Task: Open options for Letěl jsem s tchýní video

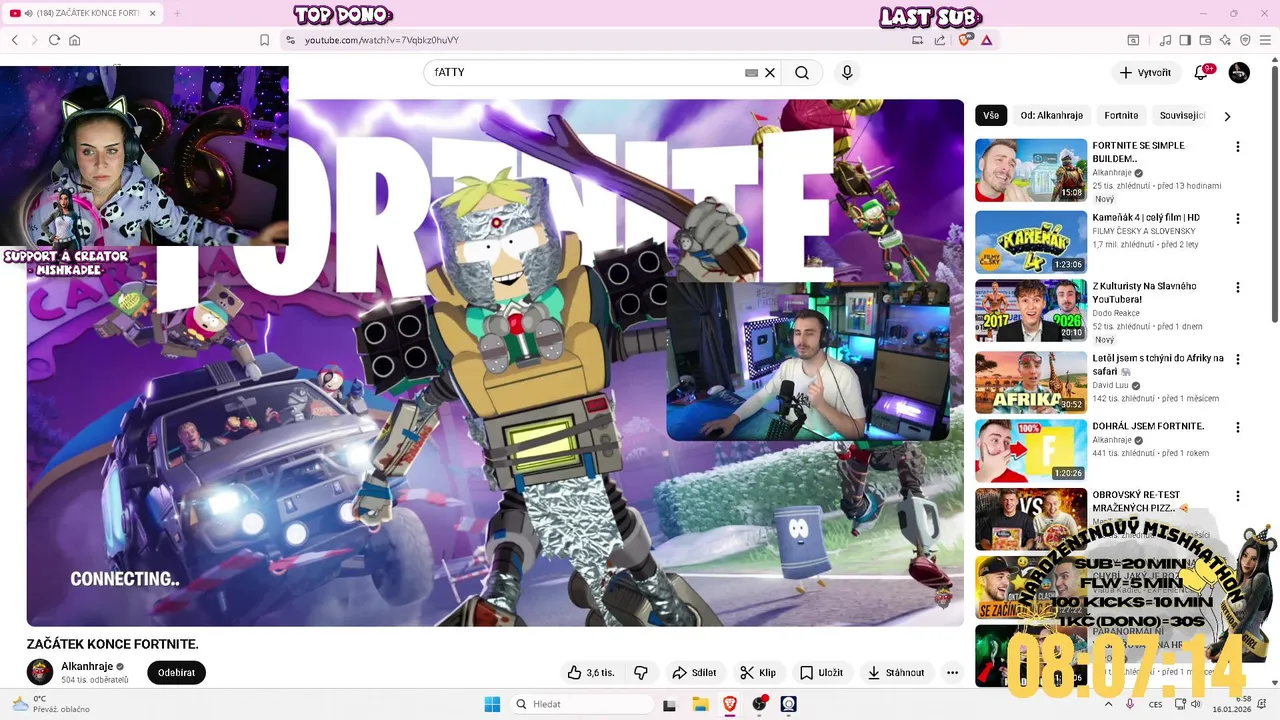Action: coord(1238,360)
